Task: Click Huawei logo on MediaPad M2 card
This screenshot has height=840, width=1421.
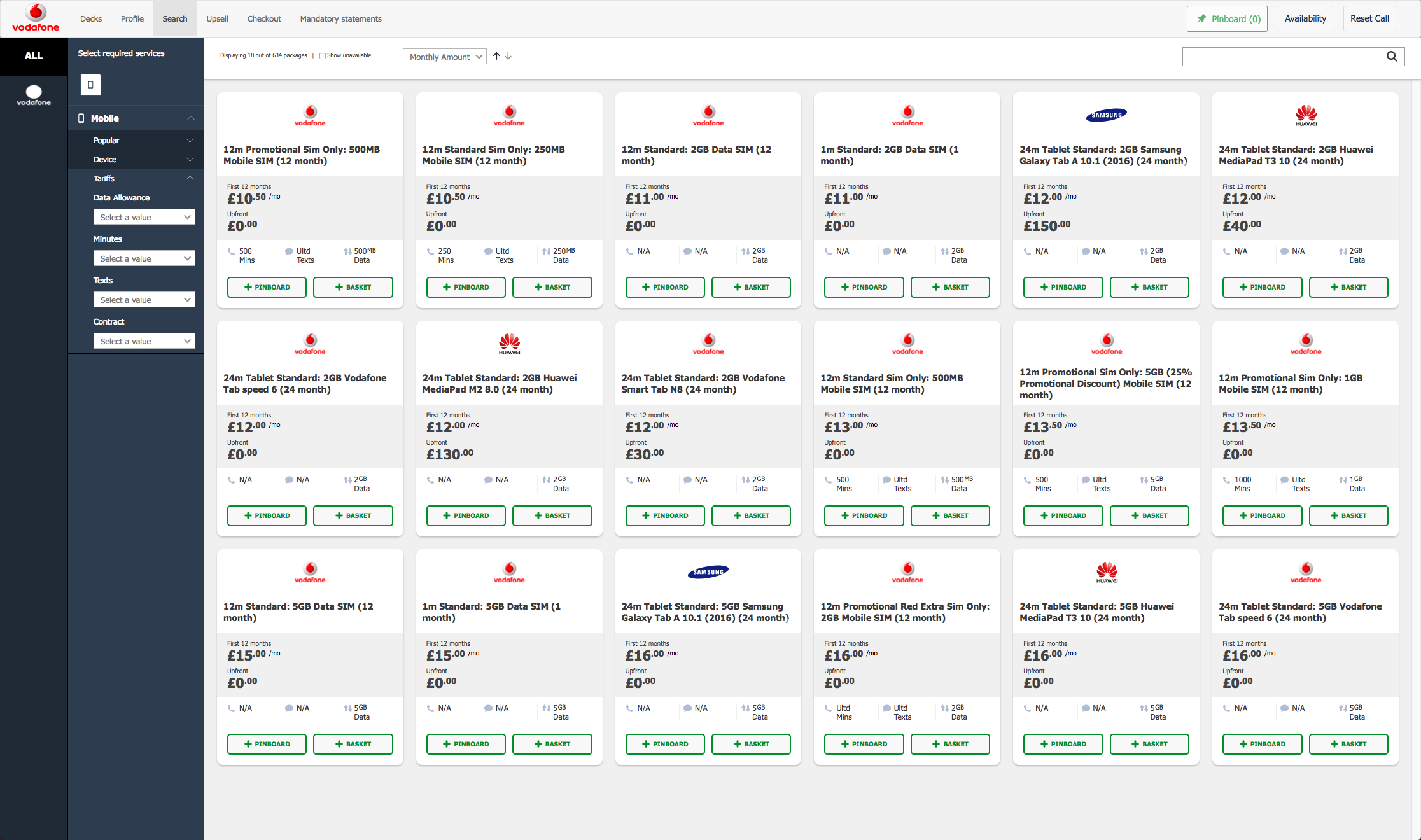Action: point(509,344)
